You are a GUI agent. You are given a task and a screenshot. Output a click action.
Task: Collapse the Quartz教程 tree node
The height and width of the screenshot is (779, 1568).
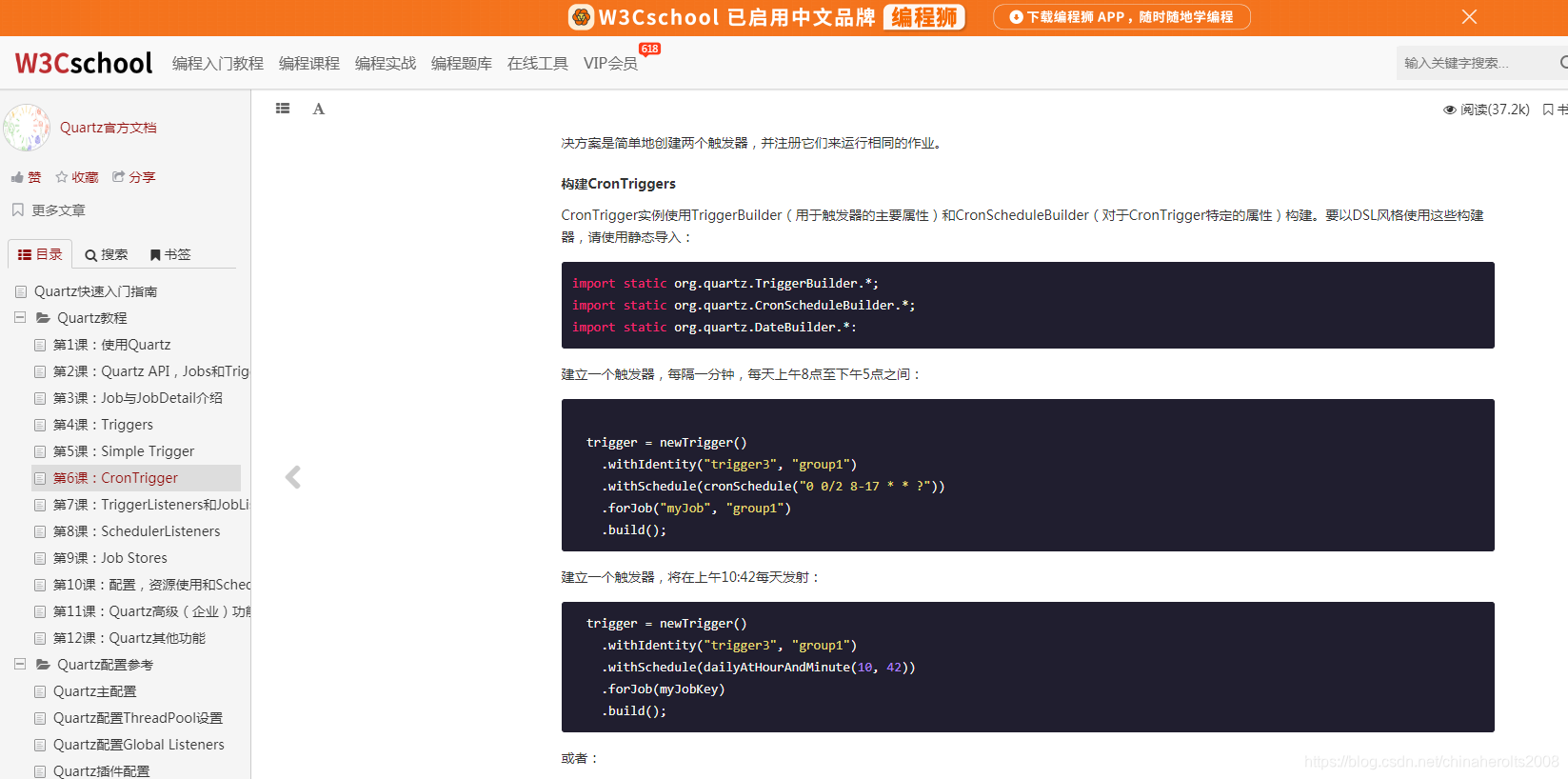(x=20, y=318)
